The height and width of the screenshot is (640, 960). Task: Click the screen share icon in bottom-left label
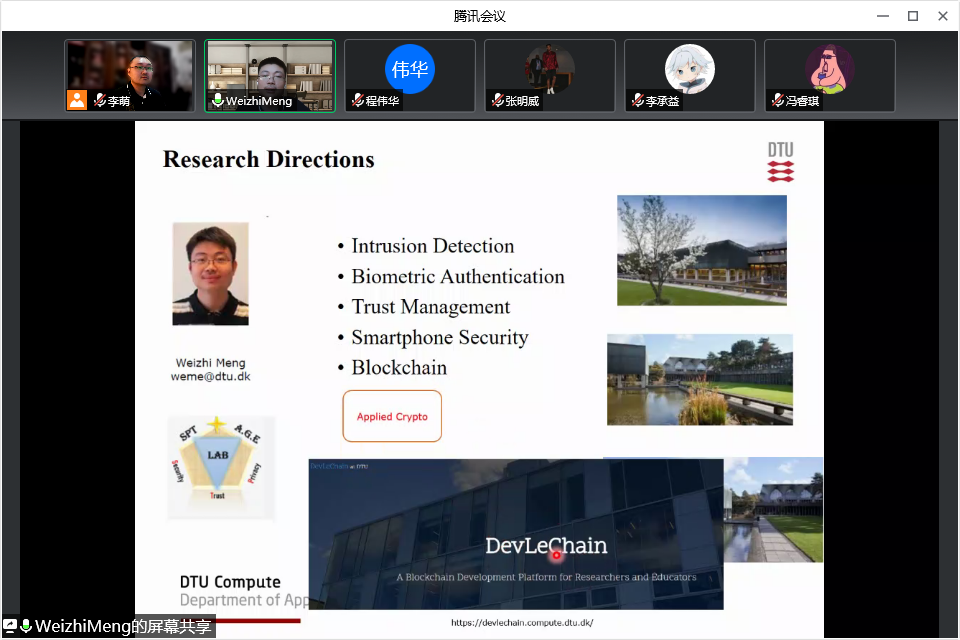10,627
